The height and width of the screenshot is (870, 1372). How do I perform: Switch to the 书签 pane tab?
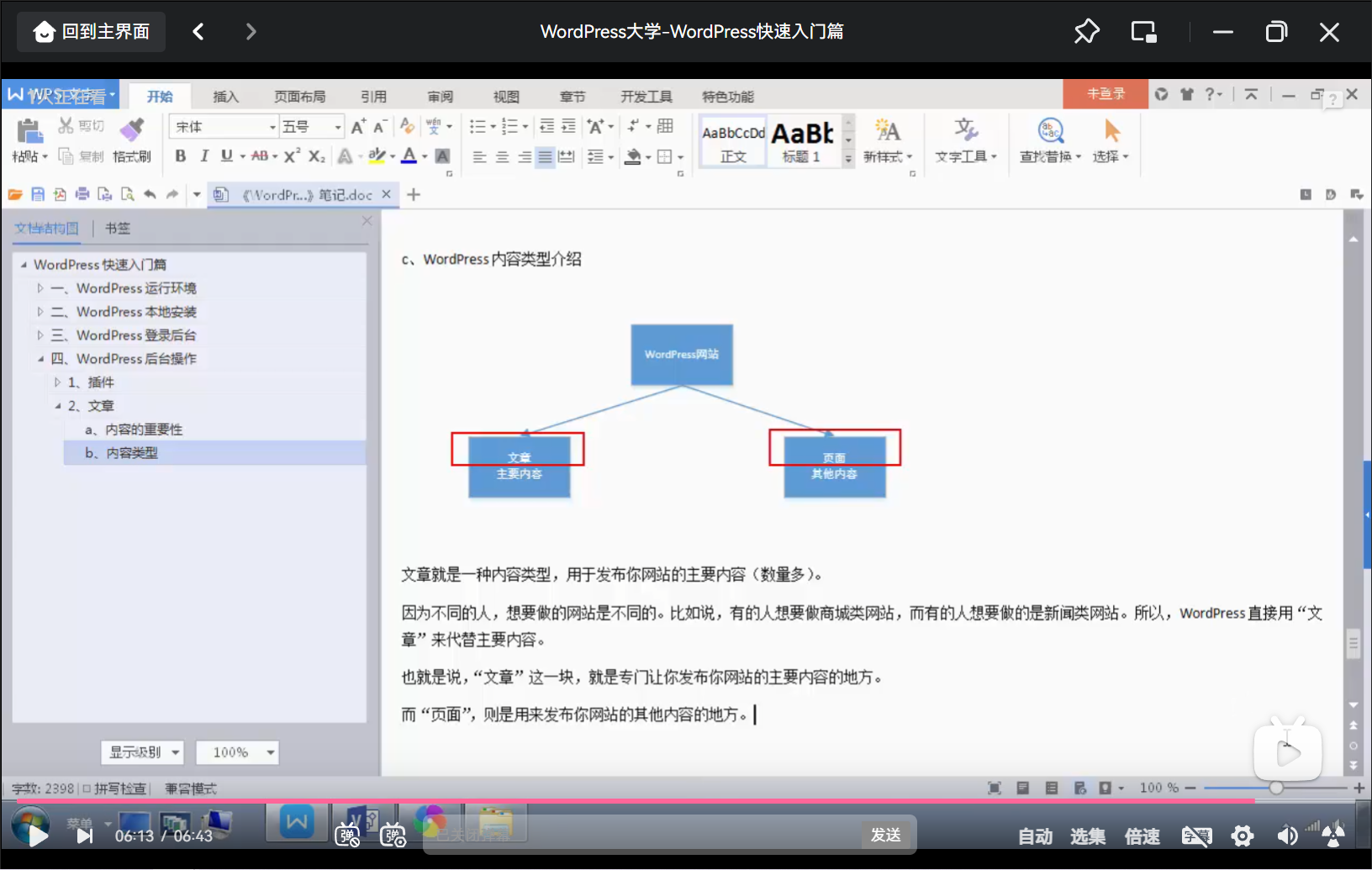pos(118,229)
